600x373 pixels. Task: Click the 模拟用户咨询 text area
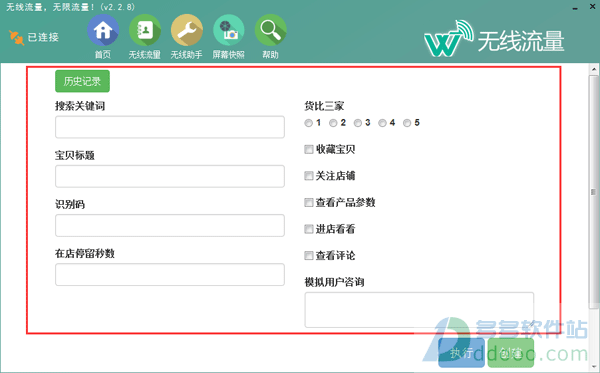point(419,310)
